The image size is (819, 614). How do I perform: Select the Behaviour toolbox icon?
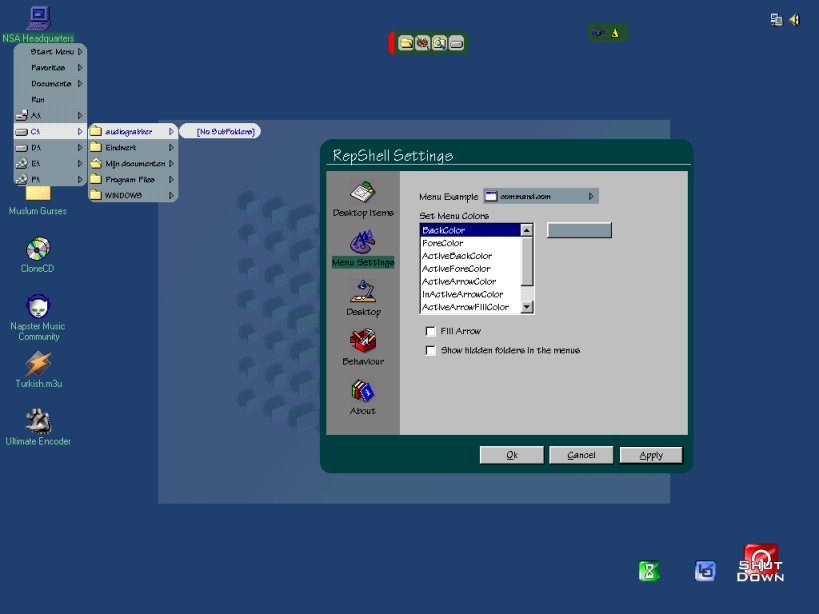[363, 343]
